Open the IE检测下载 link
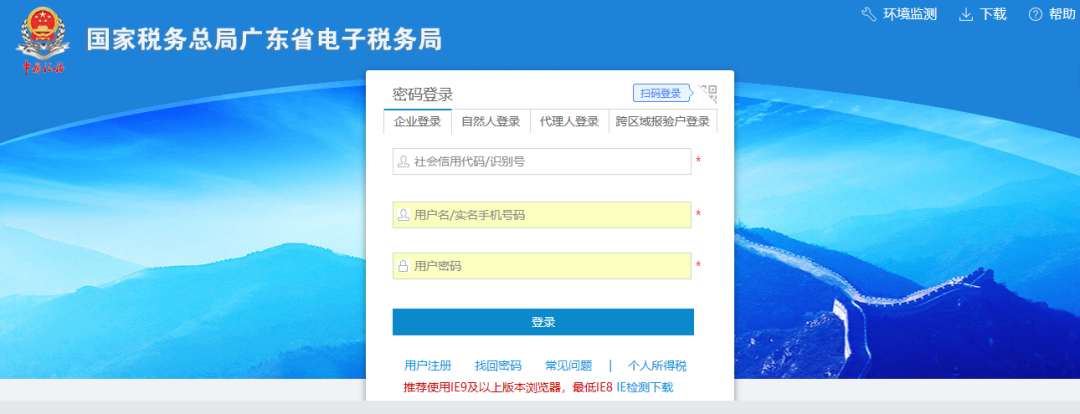1080x414 pixels. click(x=645, y=387)
